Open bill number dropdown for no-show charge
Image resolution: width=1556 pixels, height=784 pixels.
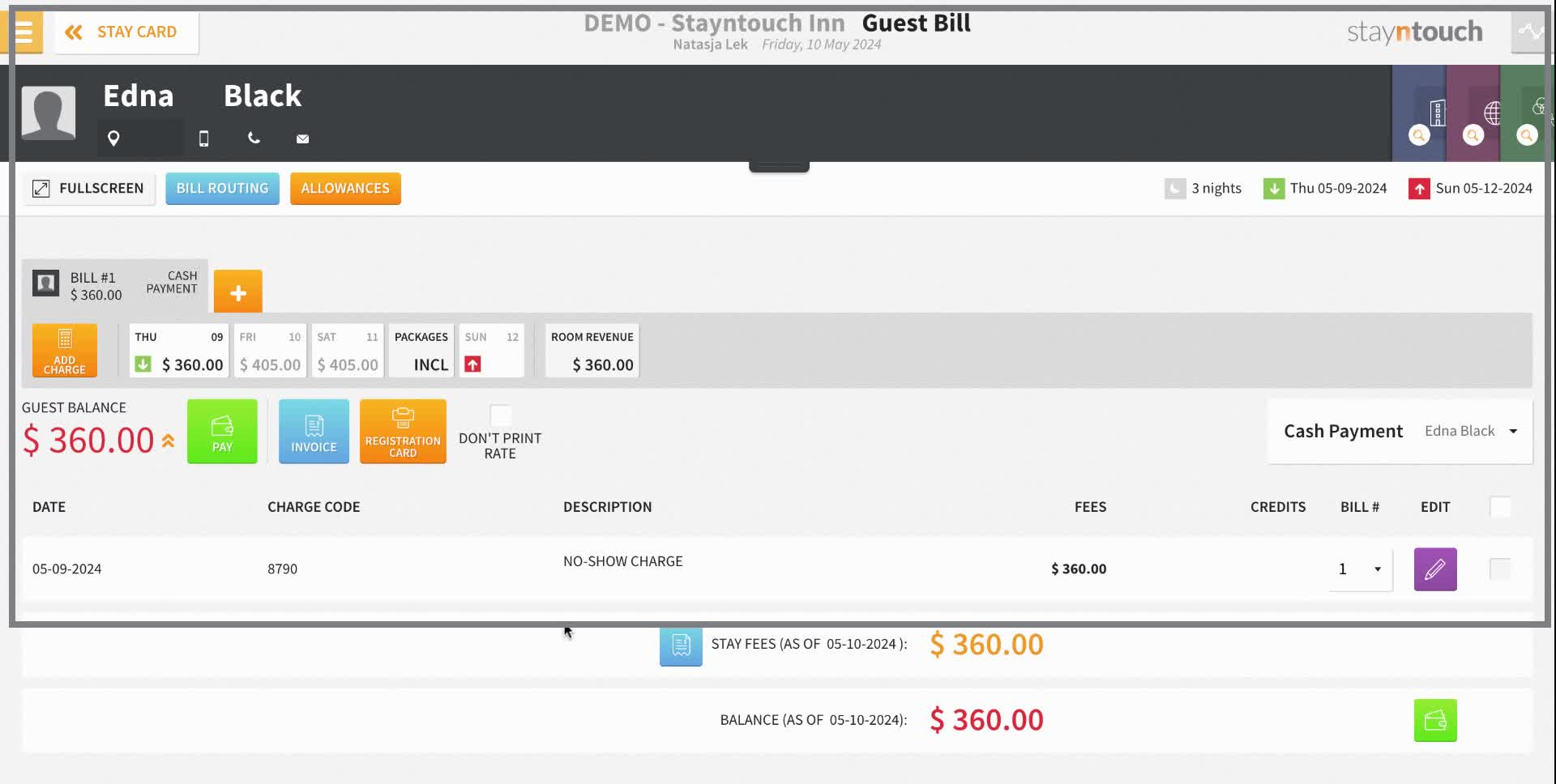coord(1361,569)
